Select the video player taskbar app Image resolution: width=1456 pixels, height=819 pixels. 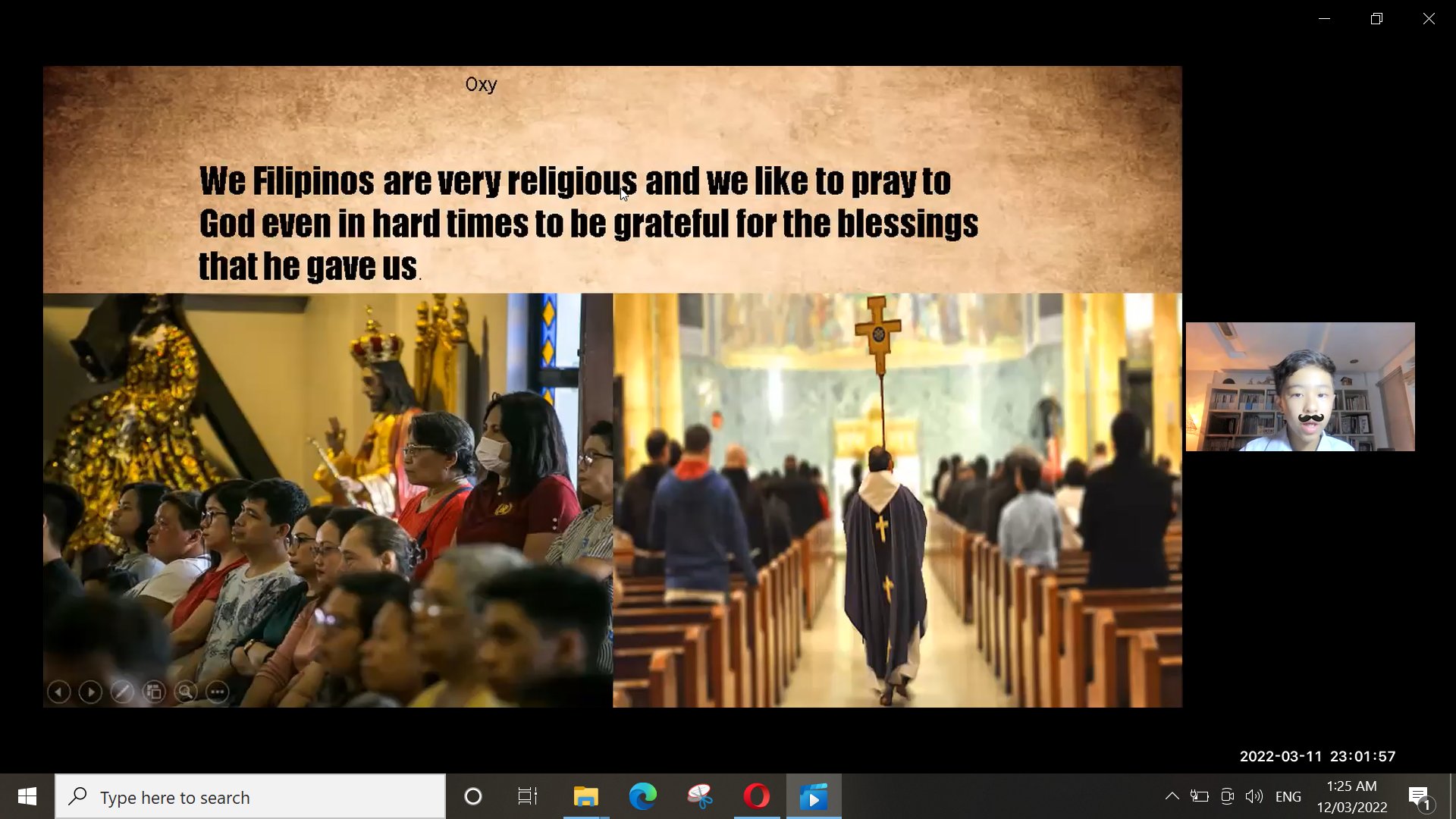pos(813,796)
